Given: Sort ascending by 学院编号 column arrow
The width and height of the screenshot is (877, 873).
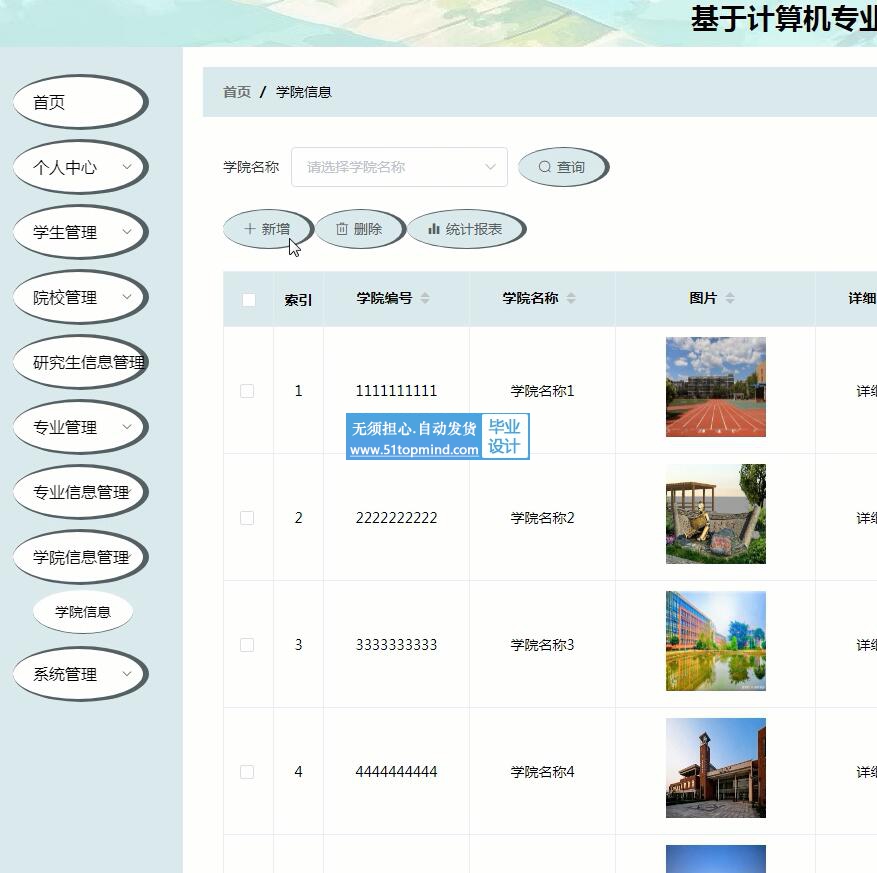Looking at the screenshot, I should 425,295.
